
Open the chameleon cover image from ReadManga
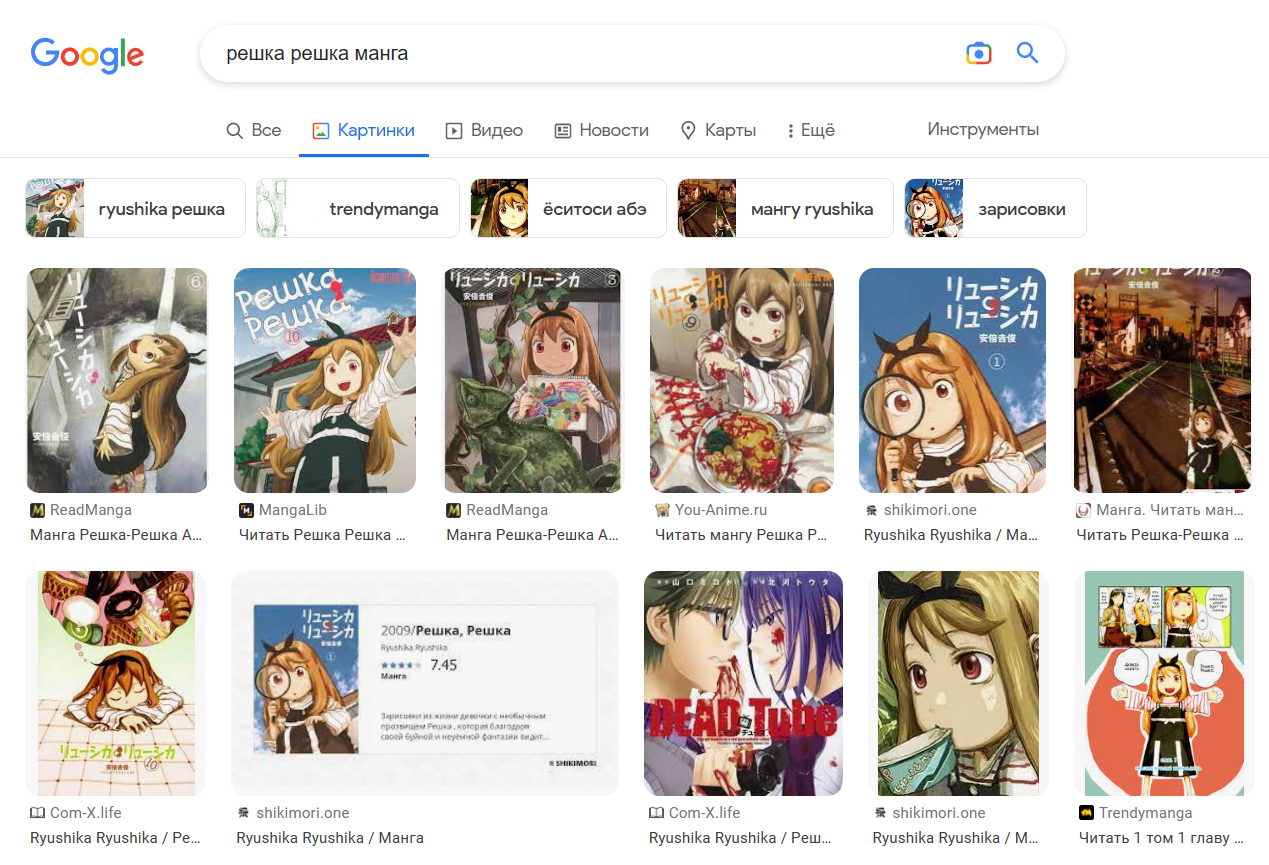click(x=532, y=380)
